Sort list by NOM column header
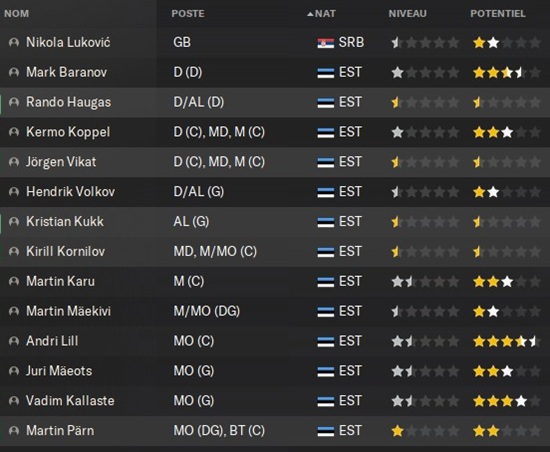The height and width of the screenshot is (452, 550). pyautogui.click(x=16, y=14)
